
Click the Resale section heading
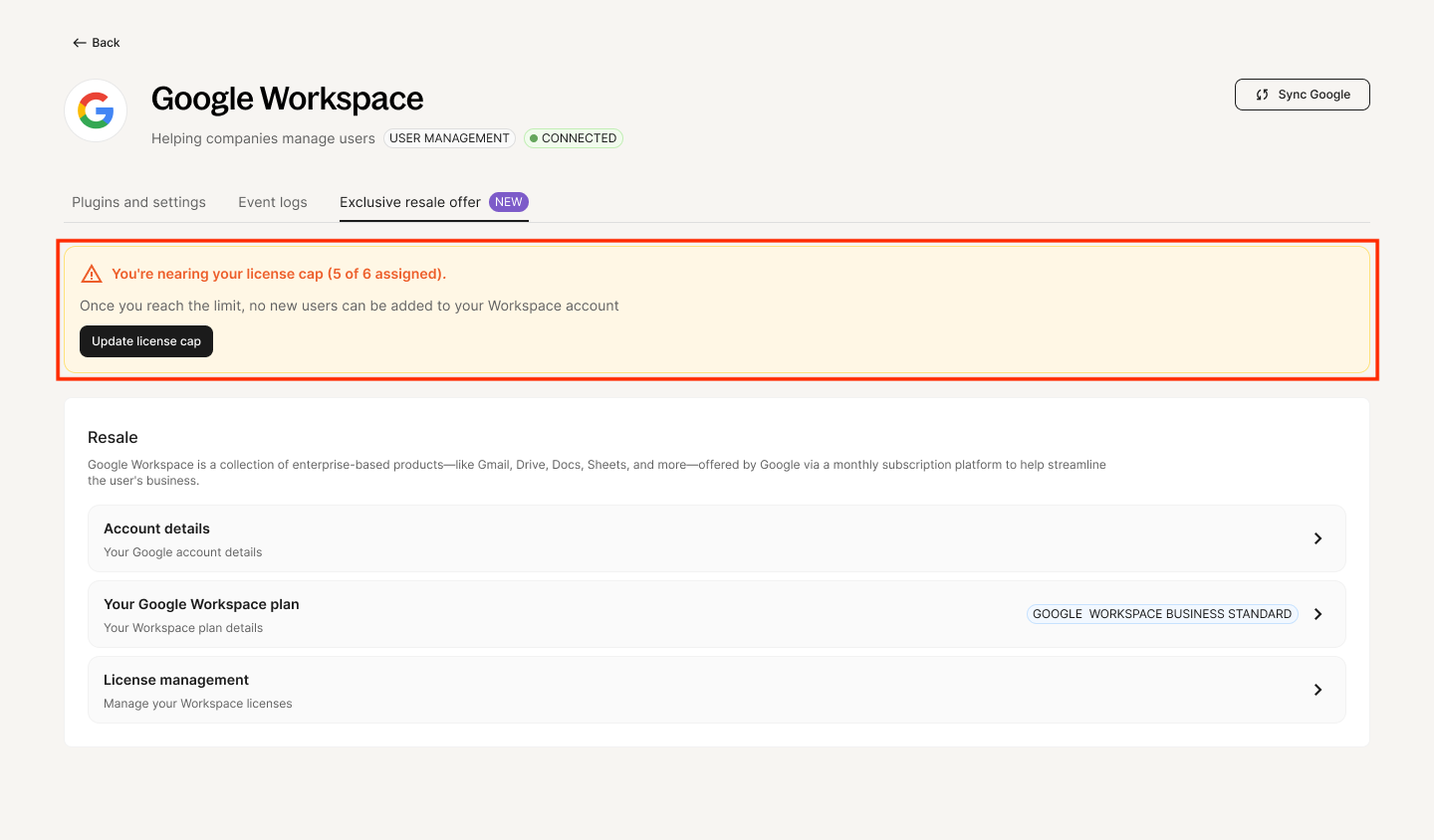(113, 437)
